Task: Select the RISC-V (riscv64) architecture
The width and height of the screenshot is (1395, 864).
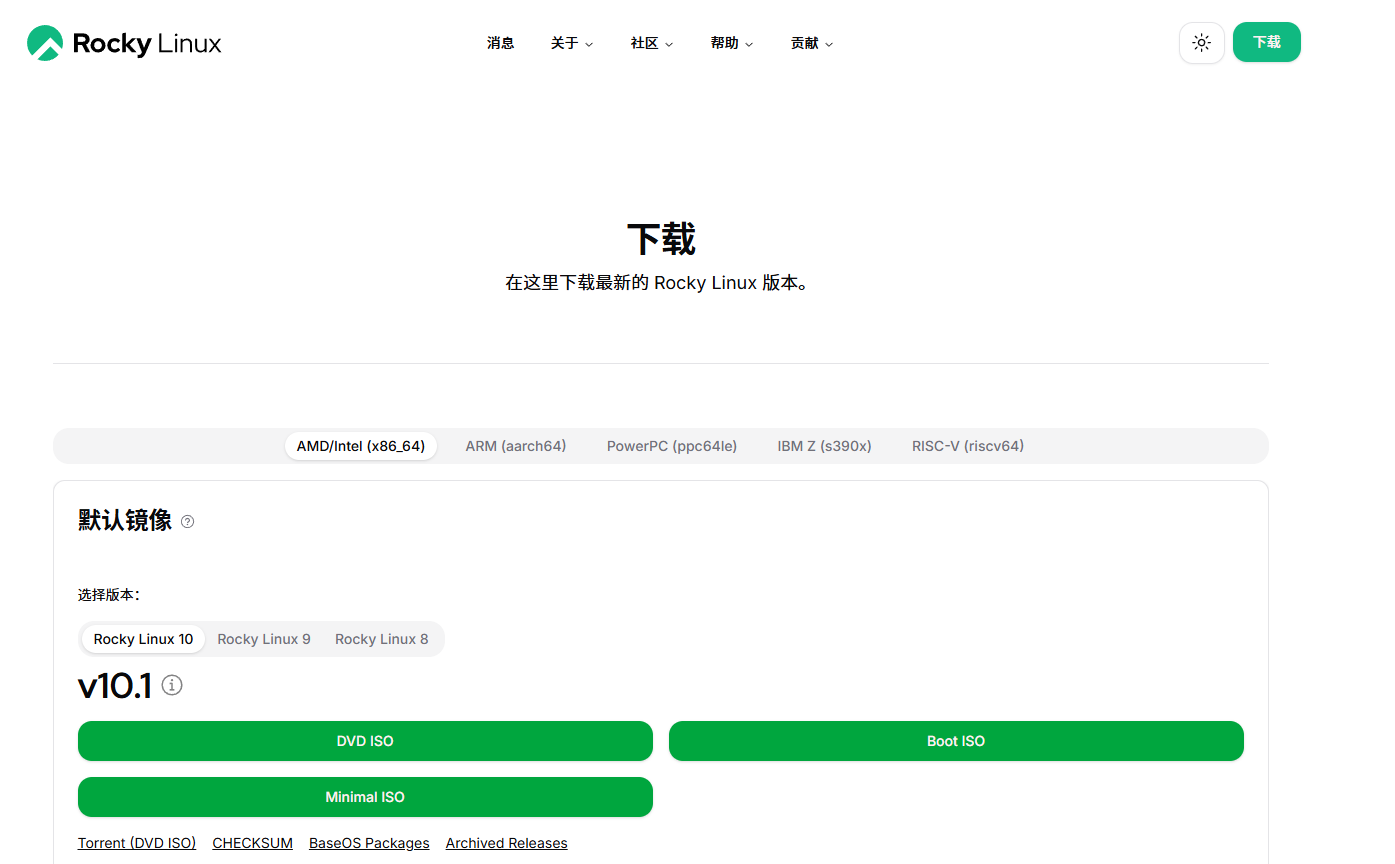Action: click(967, 445)
